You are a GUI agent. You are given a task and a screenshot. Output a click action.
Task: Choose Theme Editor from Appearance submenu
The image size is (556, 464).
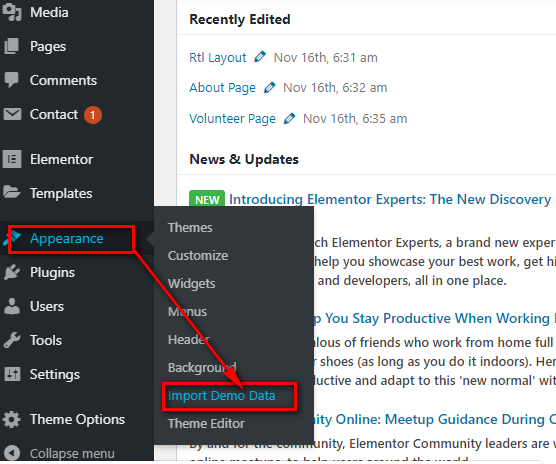(x=206, y=424)
